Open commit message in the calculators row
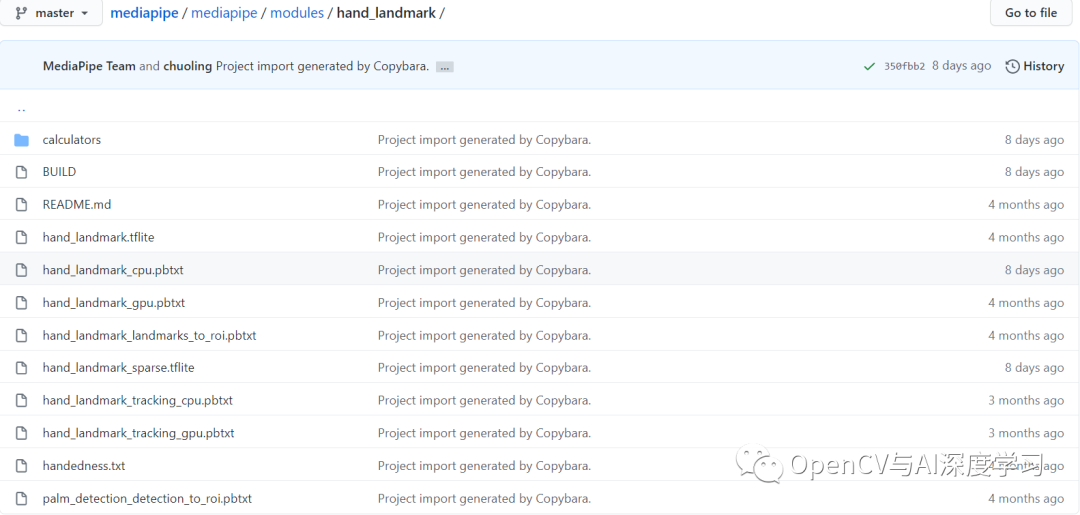This screenshot has width=1080, height=515. tap(484, 140)
